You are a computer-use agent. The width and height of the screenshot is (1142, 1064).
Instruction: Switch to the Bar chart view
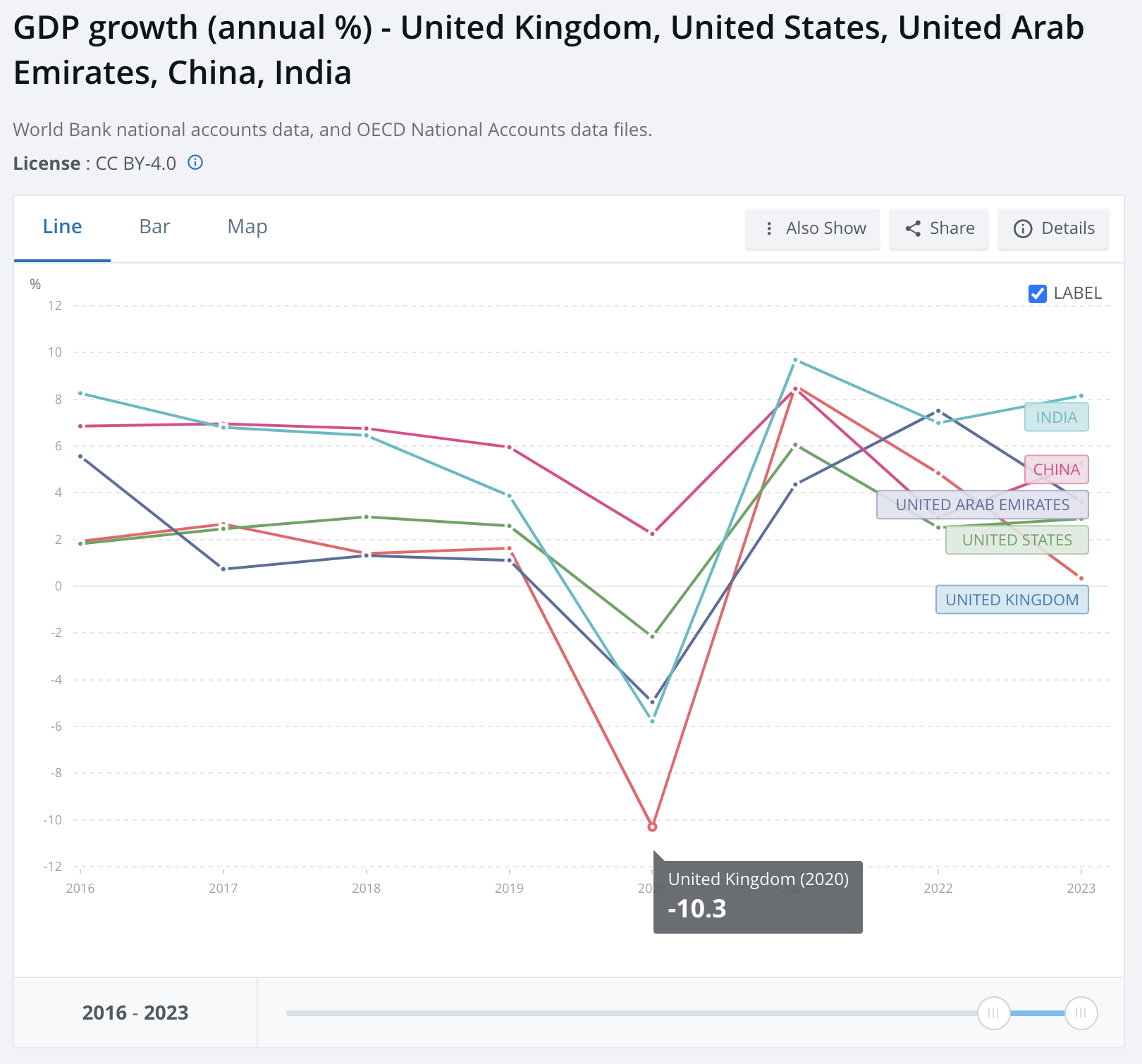point(154,226)
